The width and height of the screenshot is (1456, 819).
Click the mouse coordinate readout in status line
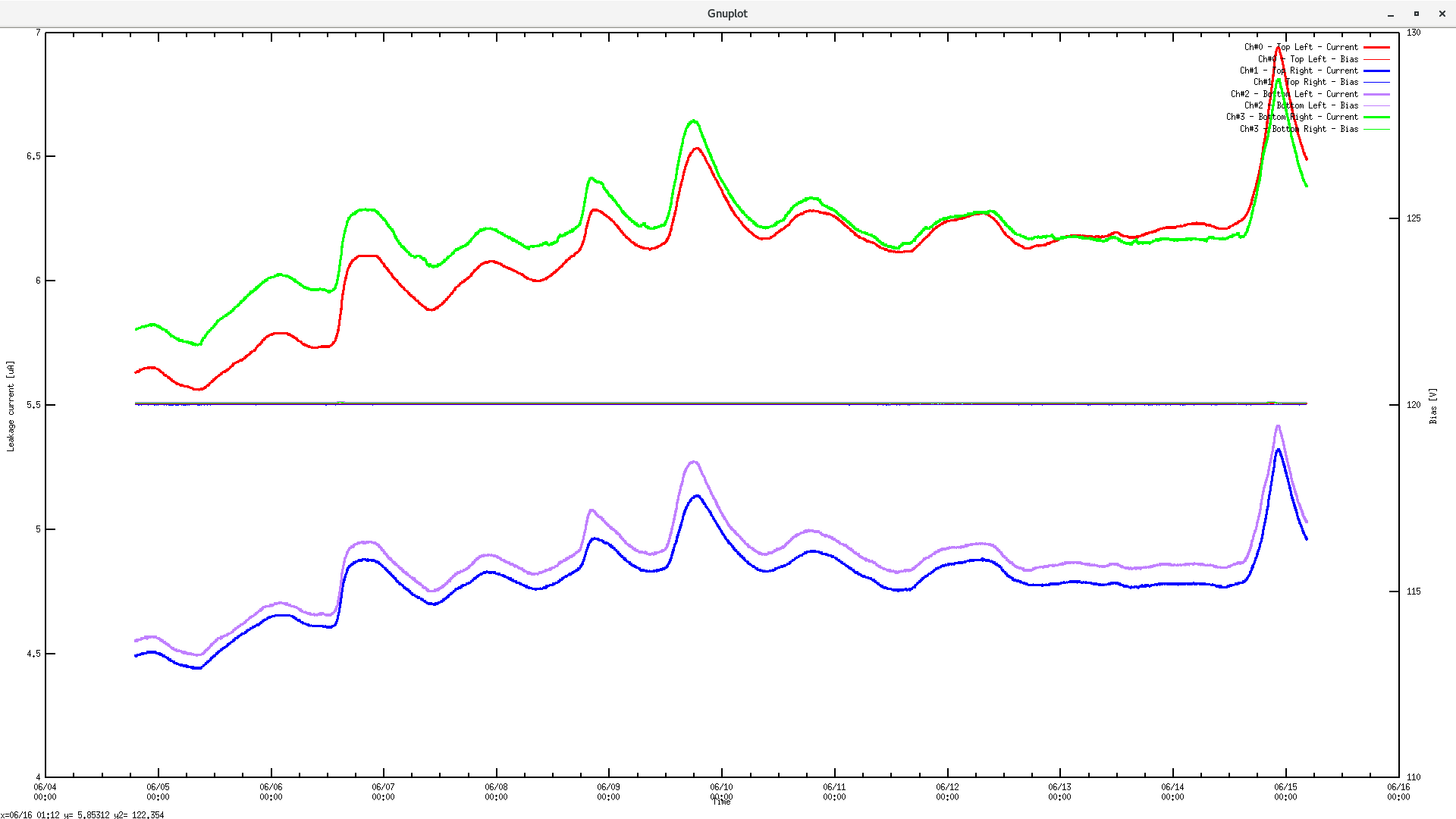(x=82, y=814)
